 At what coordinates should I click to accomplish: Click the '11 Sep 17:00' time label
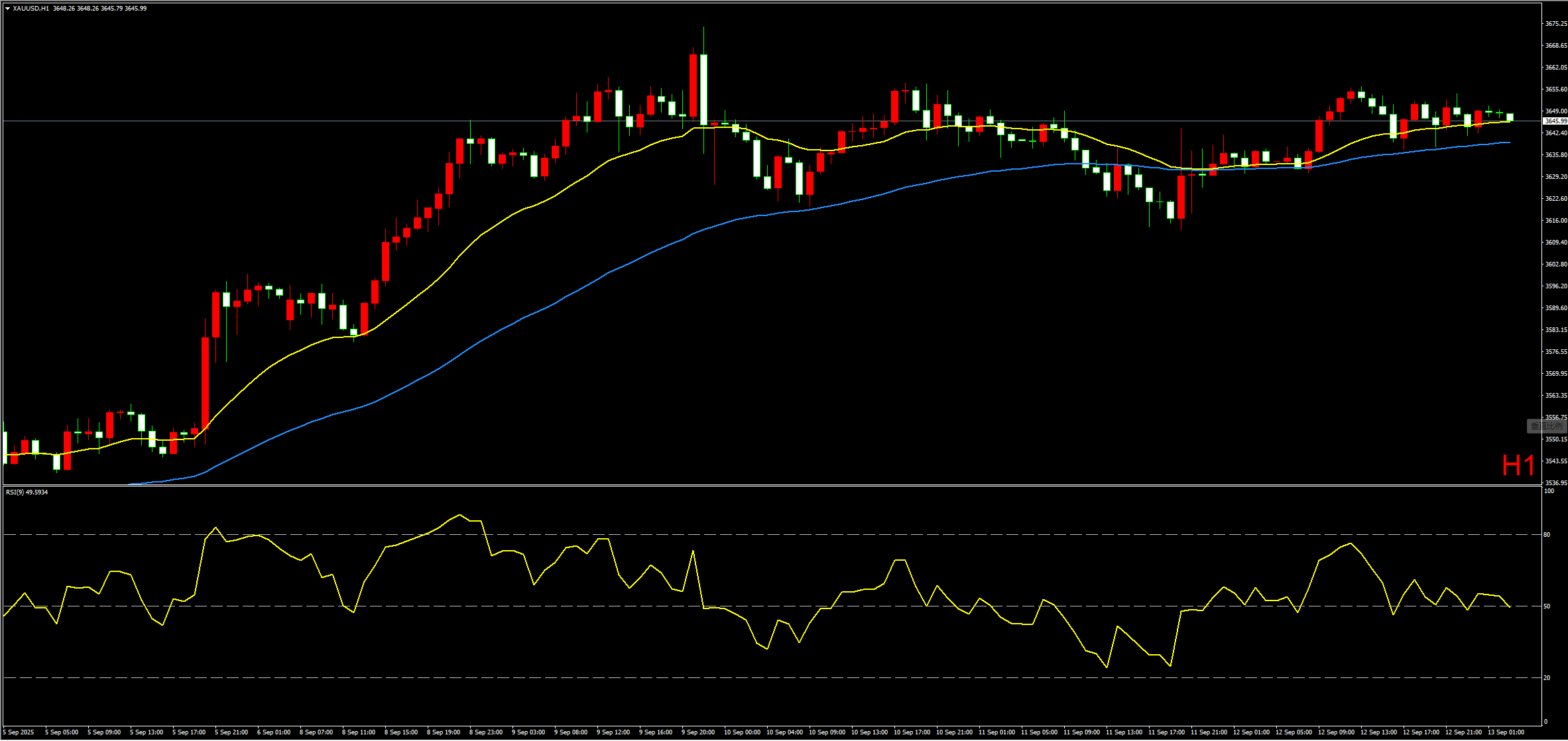[x=1166, y=732]
